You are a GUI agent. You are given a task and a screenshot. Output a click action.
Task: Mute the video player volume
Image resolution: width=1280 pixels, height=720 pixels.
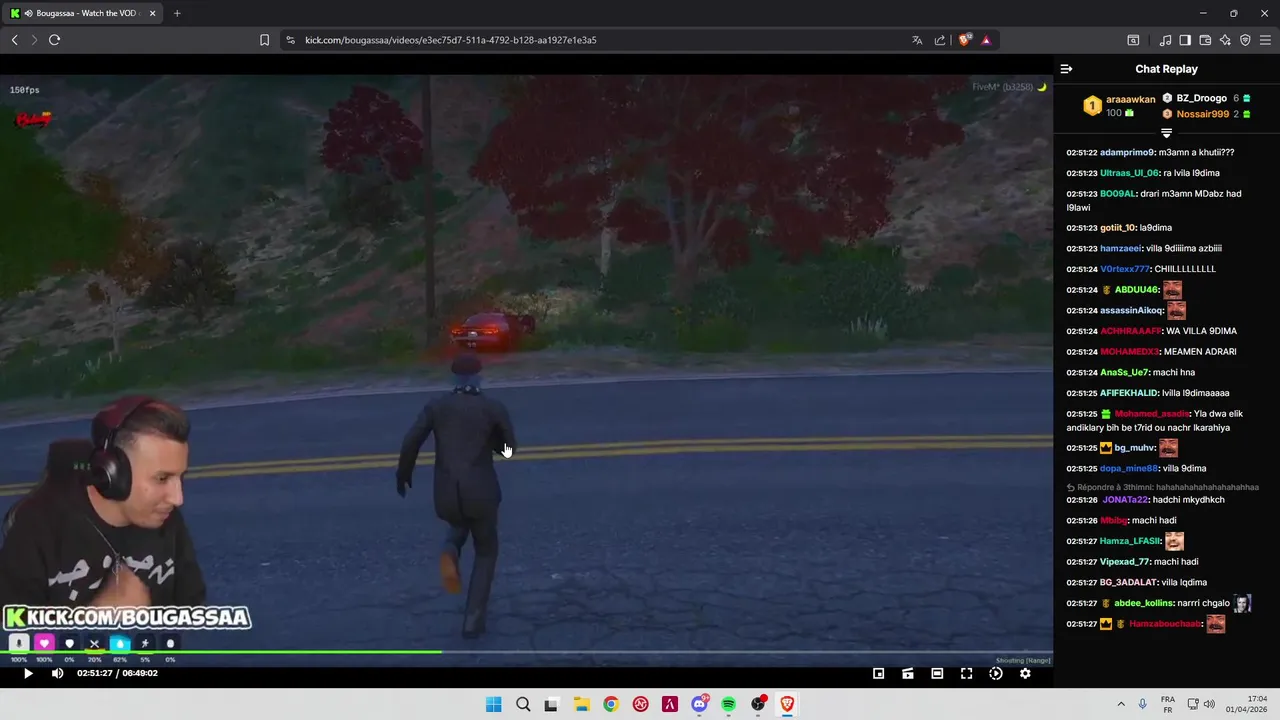pyautogui.click(x=57, y=674)
